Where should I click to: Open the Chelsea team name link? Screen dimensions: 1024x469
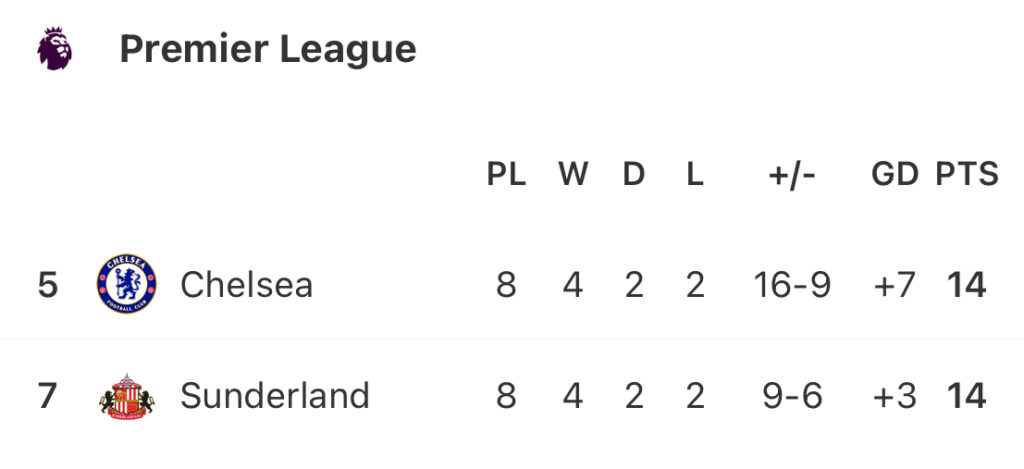pyautogui.click(x=246, y=285)
